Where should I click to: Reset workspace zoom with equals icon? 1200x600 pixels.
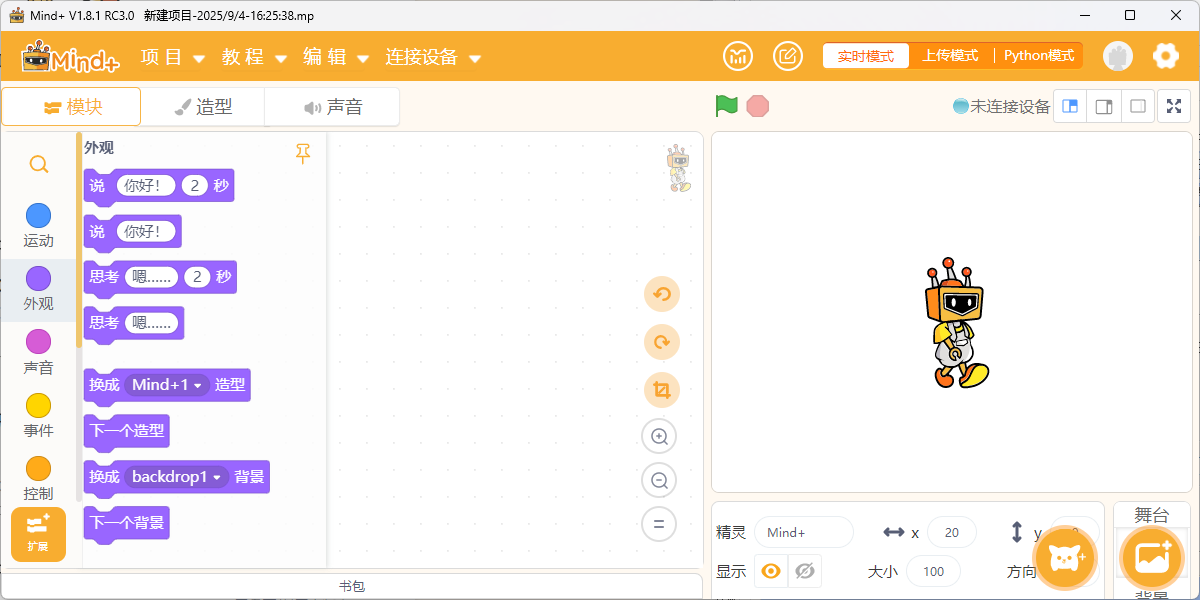coord(659,524)
